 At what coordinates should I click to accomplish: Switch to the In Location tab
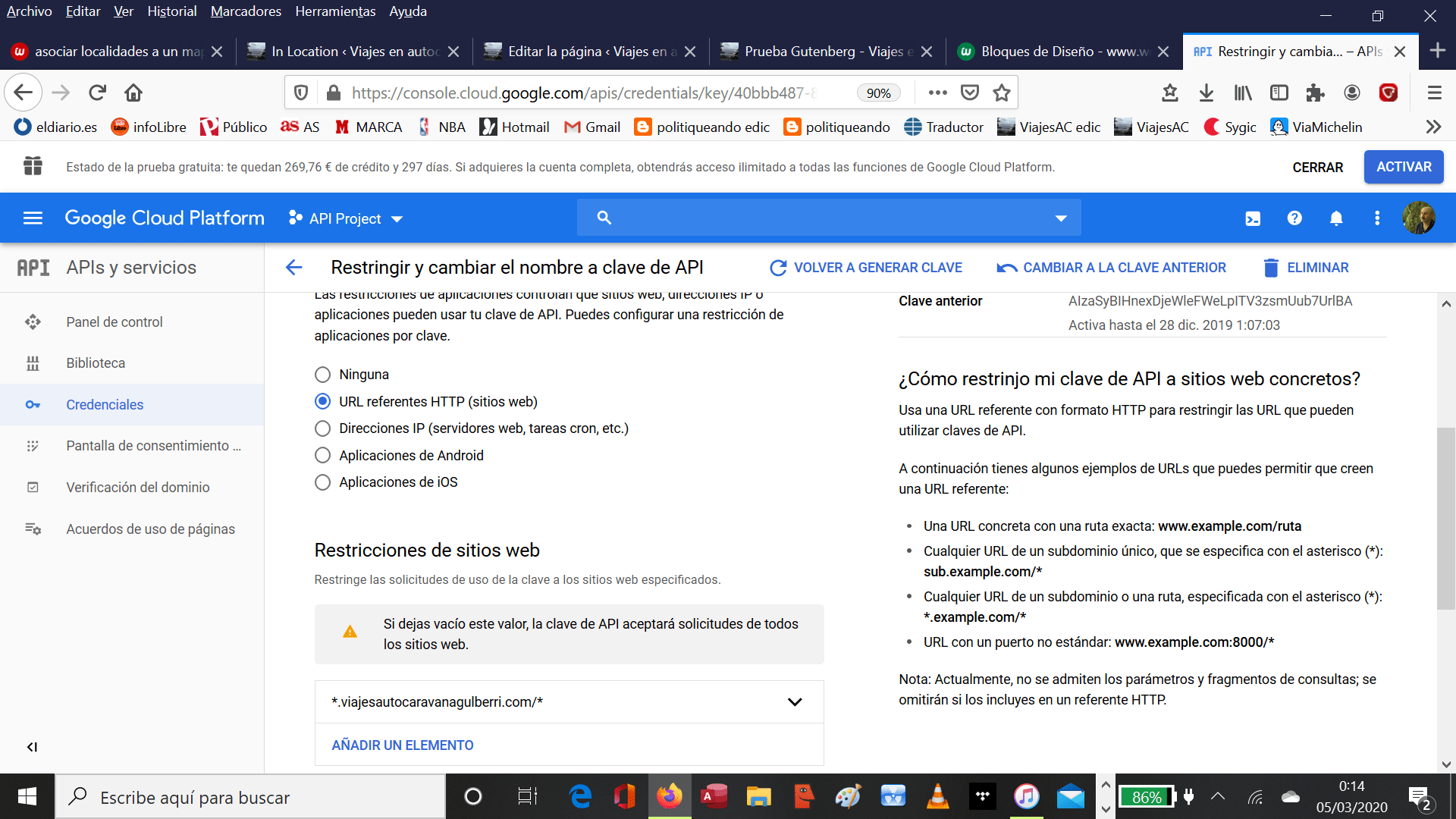point(353,52)
